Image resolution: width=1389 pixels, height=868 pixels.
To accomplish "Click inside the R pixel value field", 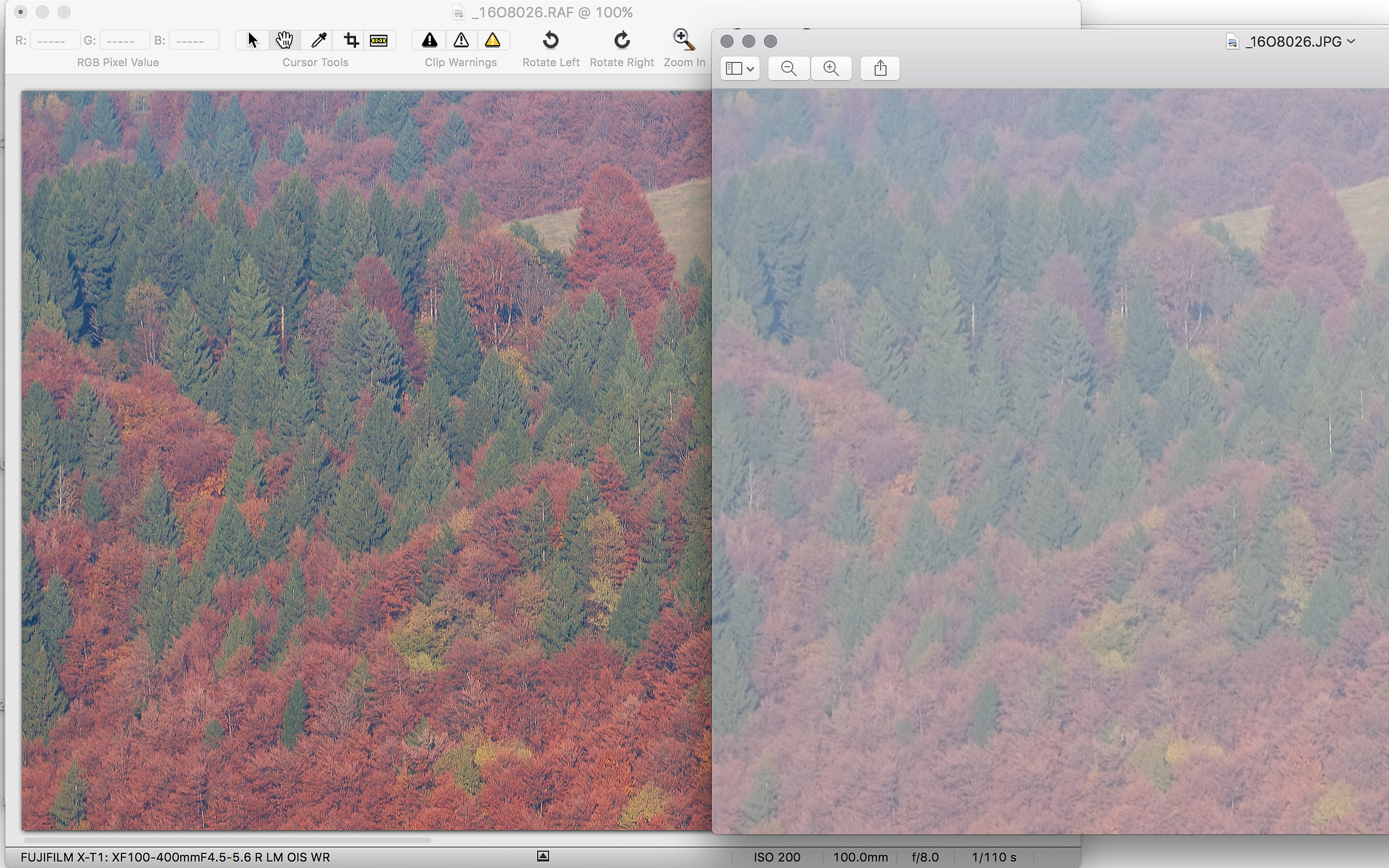I will tap(54, 39).
